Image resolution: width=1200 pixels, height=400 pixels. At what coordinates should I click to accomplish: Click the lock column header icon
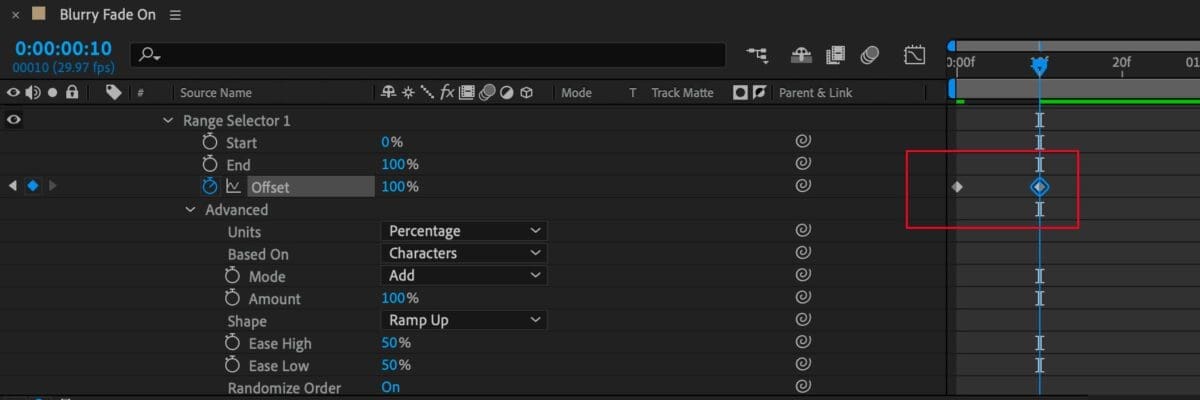coord(72,93)
